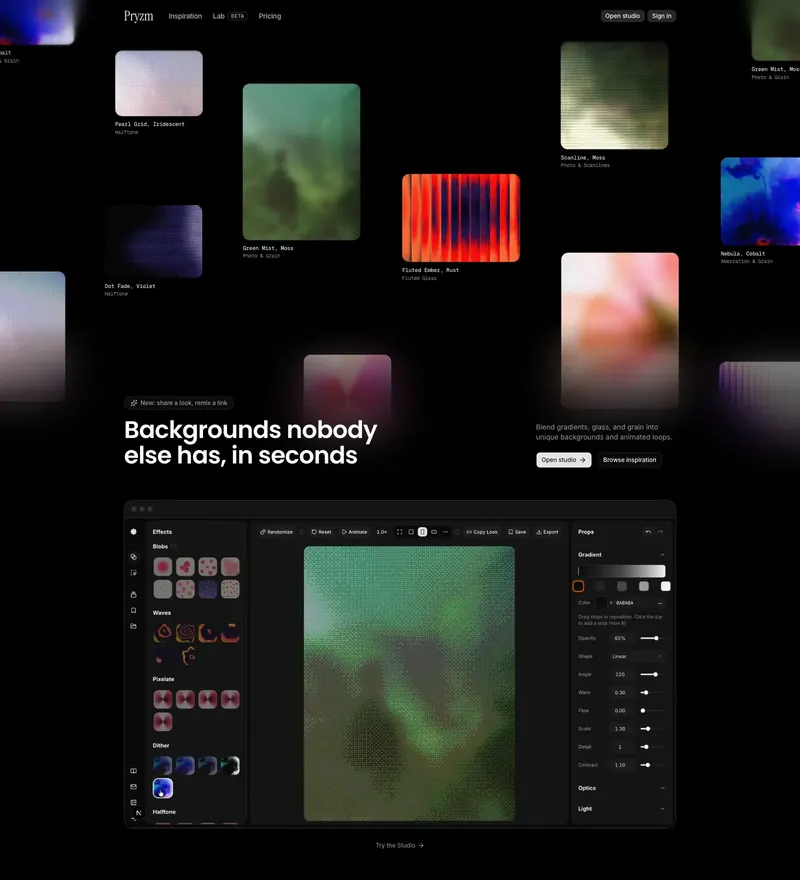
Task: Click the Browse inspiration button
Action: tap(629, 460)
